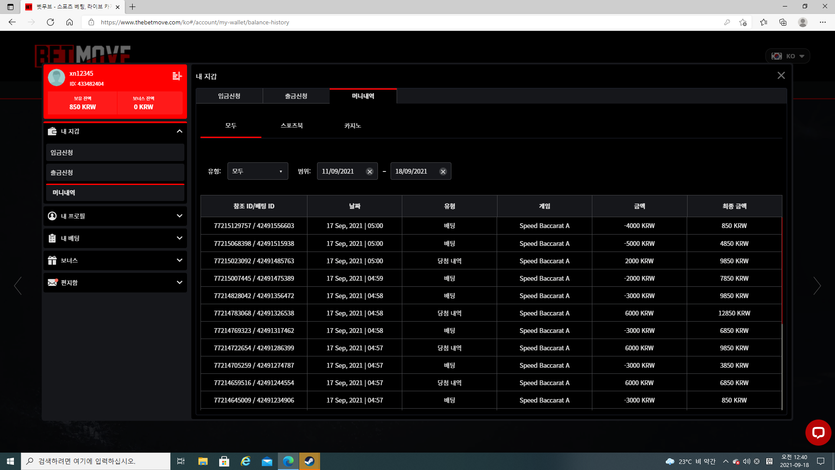835x470 pixels.
Task: Open the KO language selector
Action: 788,56
